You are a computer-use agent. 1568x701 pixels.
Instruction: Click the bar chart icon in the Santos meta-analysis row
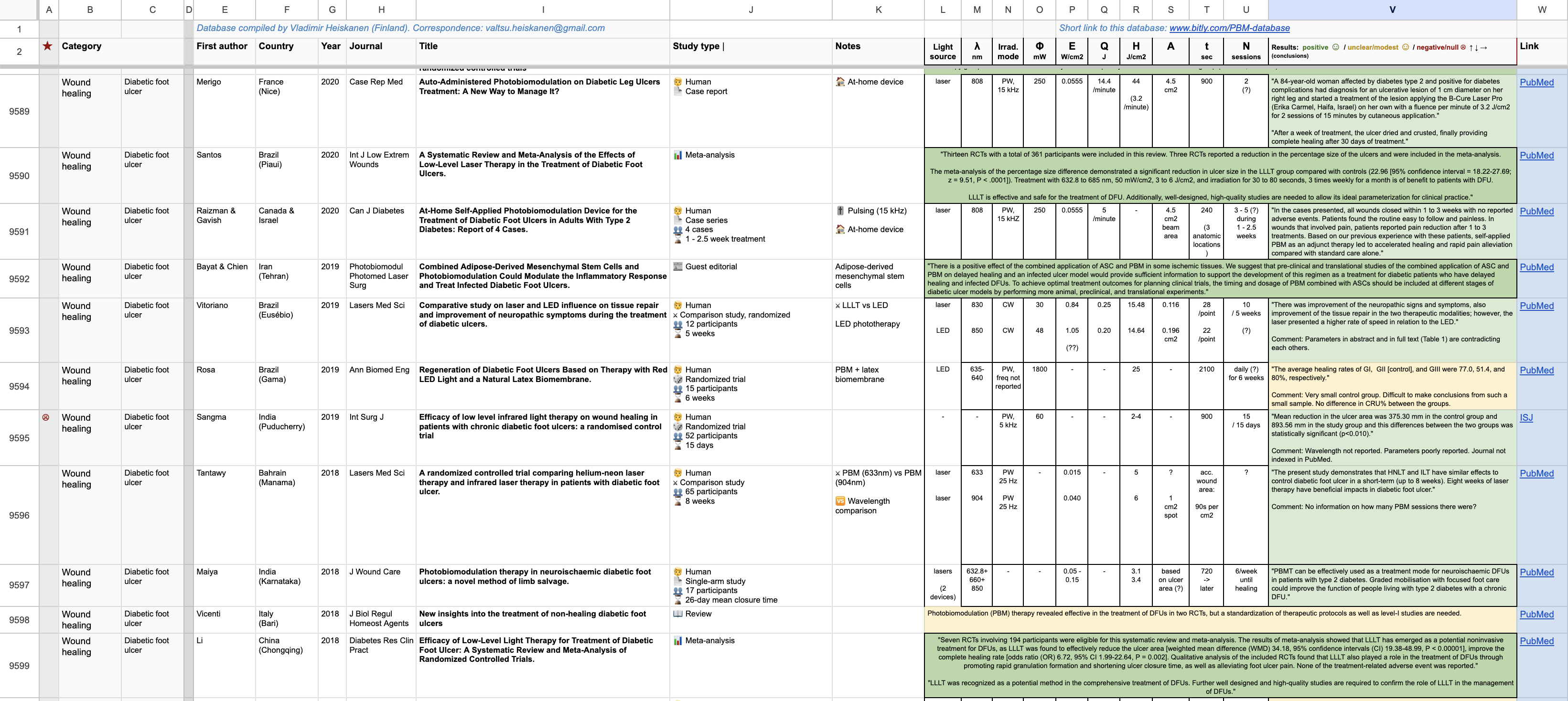(677, 155)
